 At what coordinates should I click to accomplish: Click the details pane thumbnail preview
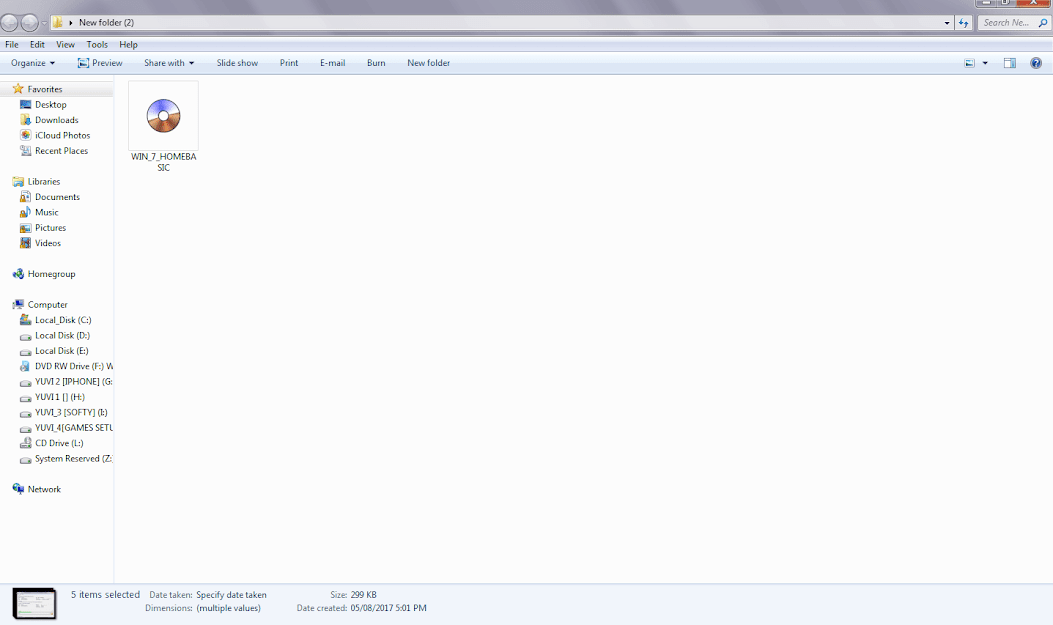pyautogui.click(x=34, y=602)
